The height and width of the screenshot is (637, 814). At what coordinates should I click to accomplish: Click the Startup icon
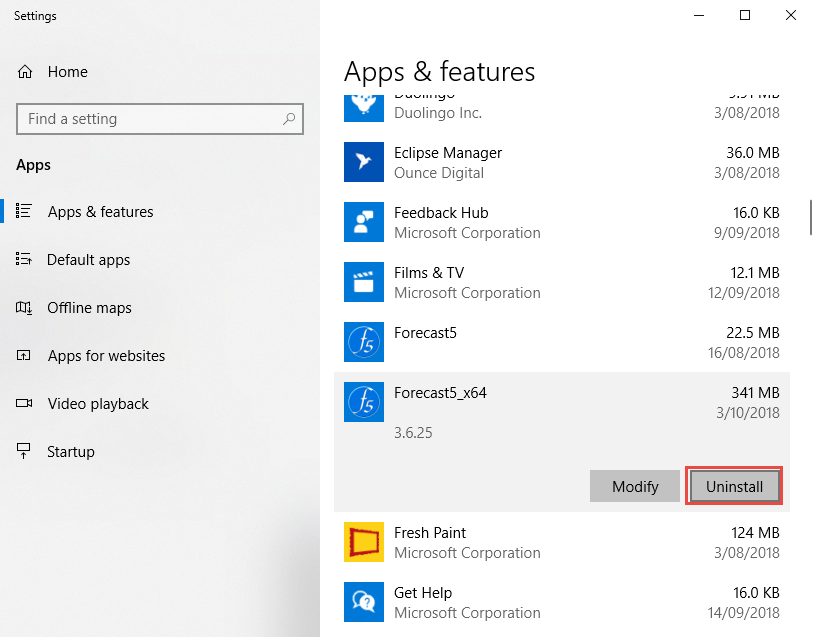coord(24,451)
